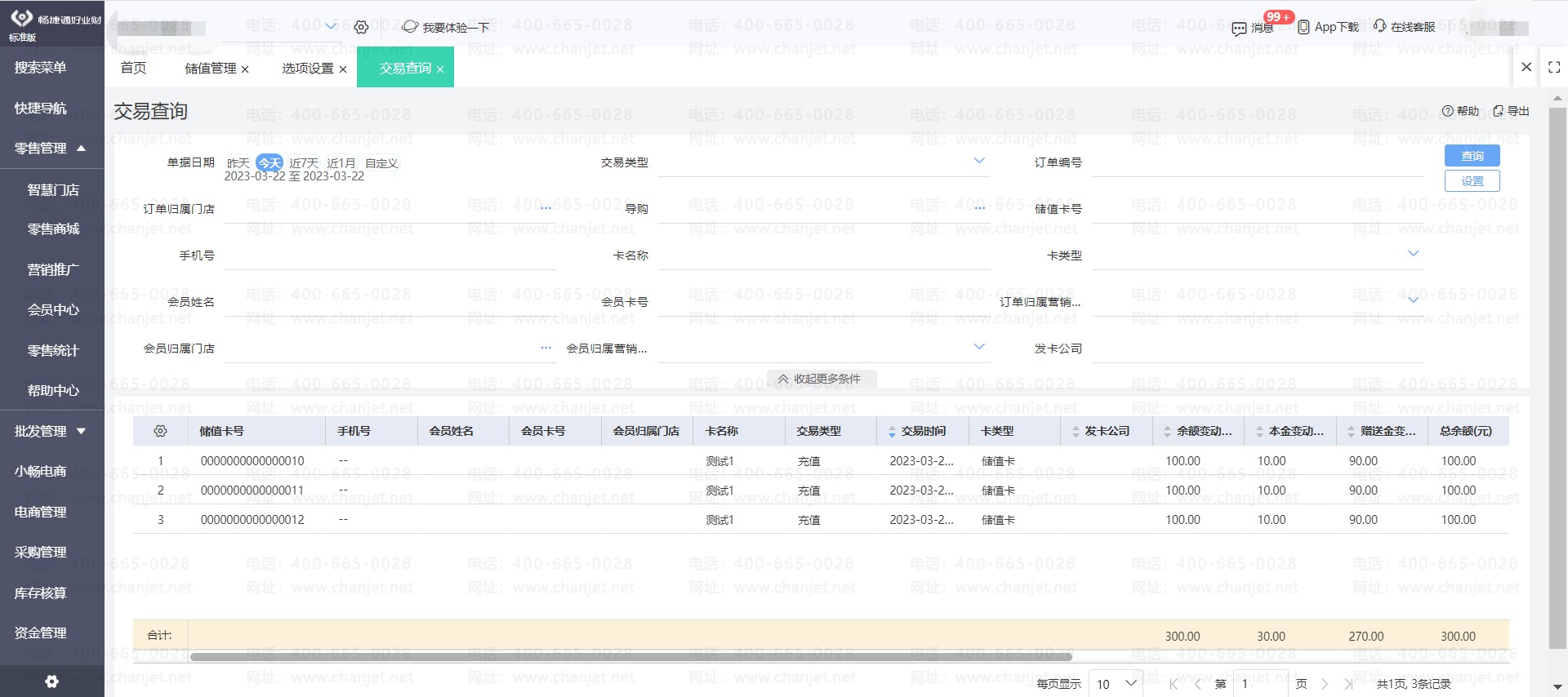1568x697 pixels.
Task: Open the 每页显示 page size dropdown
Action: (x=1117, y=684)
